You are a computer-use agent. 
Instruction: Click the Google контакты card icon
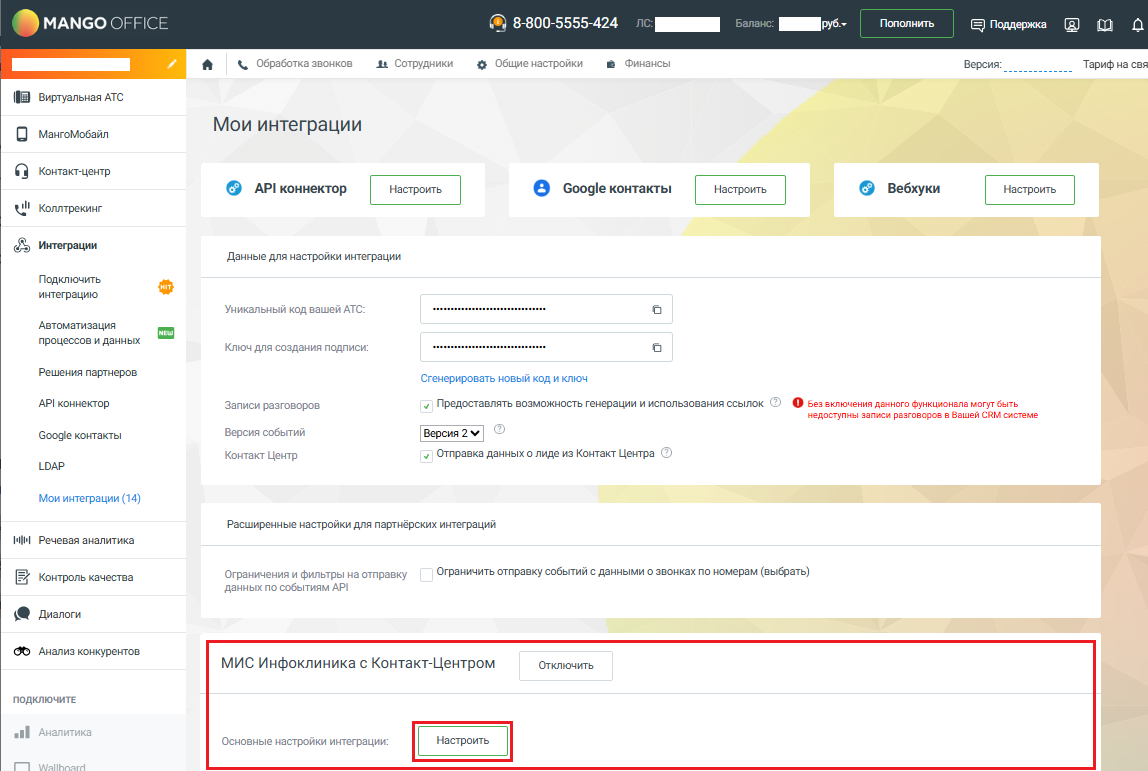542,188
